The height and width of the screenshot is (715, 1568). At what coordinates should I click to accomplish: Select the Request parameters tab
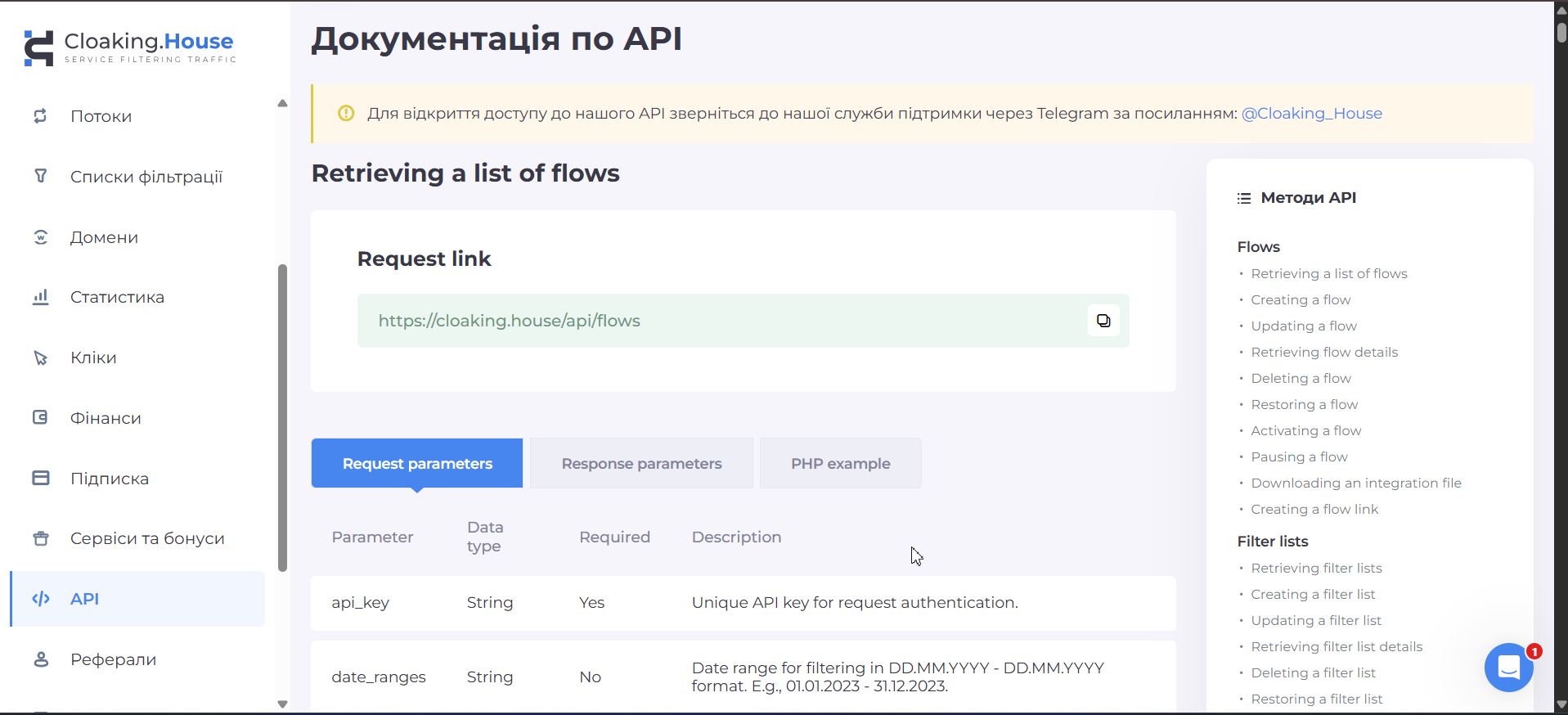click(417, 464)
